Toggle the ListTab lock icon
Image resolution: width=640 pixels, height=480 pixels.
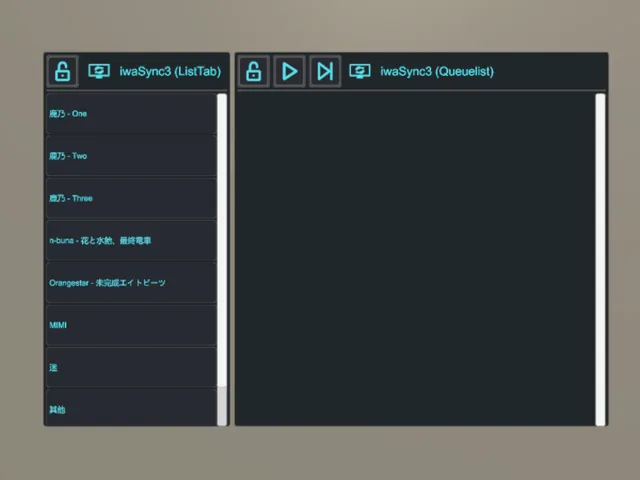tap(62, 71)
